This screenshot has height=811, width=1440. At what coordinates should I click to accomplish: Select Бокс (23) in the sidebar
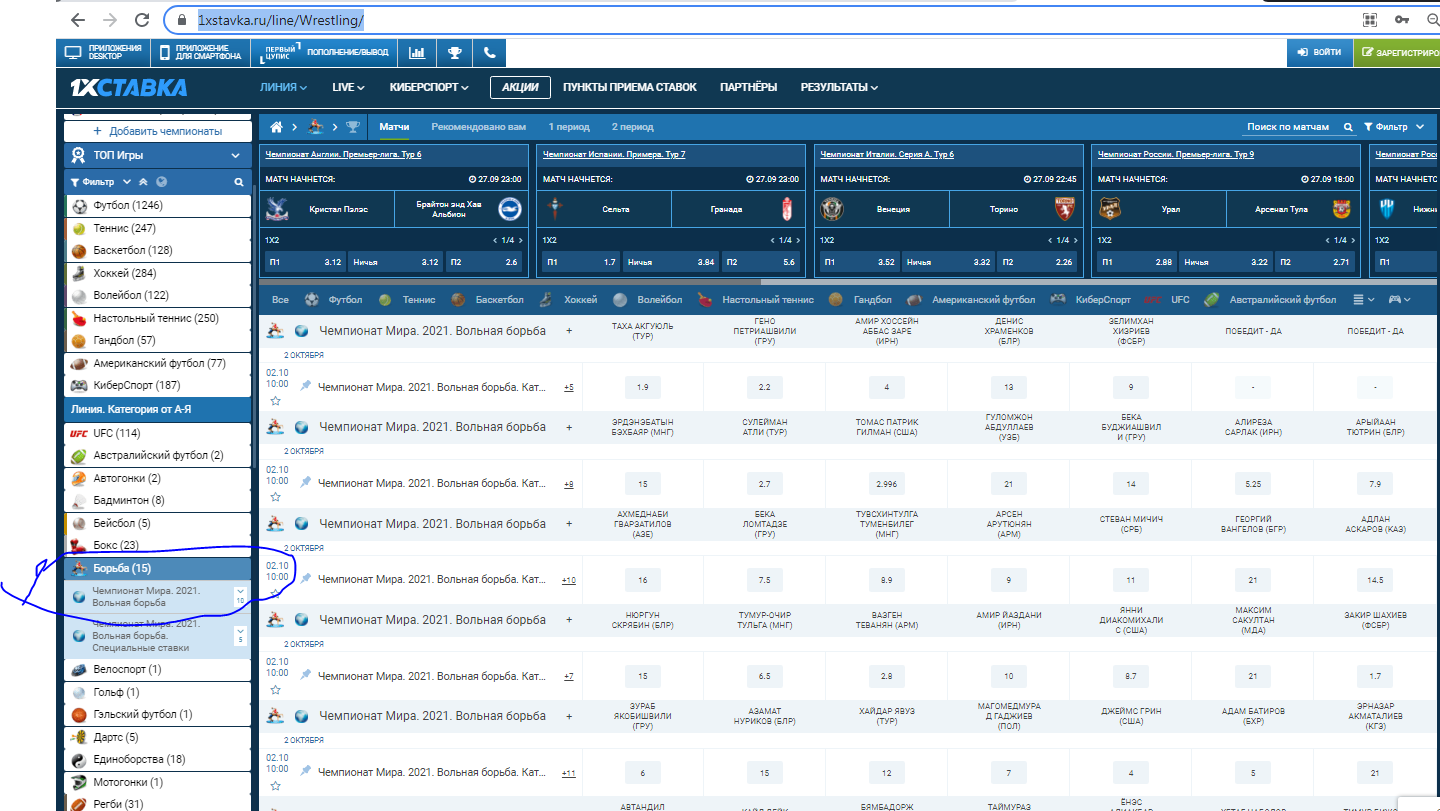157,545
